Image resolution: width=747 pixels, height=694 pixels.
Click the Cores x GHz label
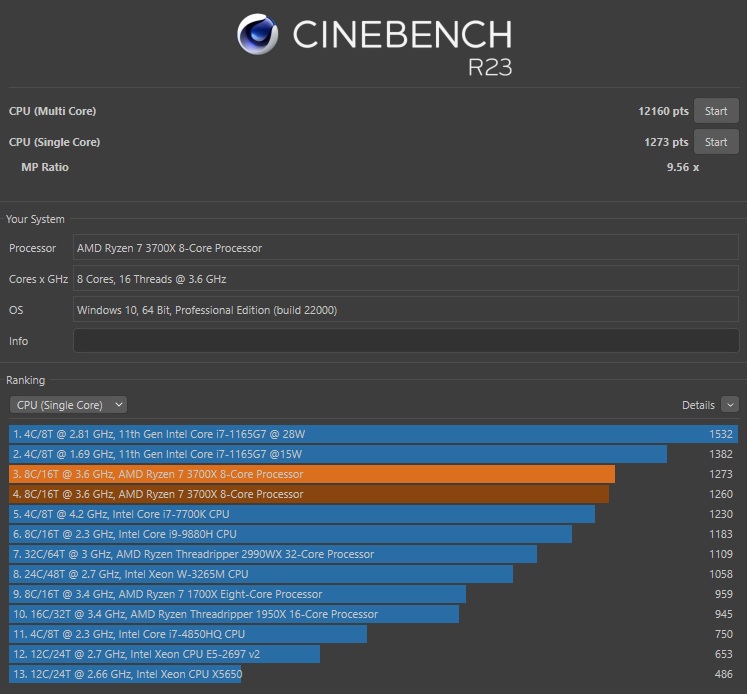(x=38, y=279)
